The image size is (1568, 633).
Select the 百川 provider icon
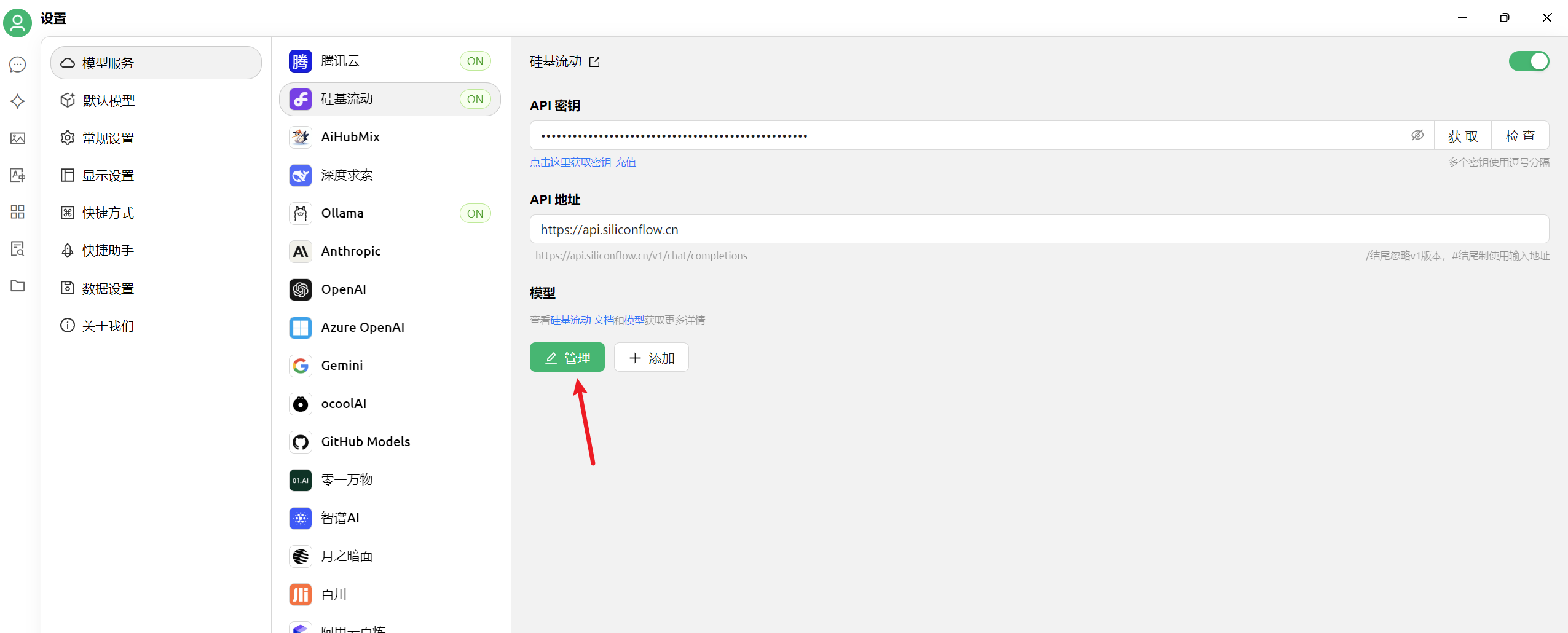[301, 594]
